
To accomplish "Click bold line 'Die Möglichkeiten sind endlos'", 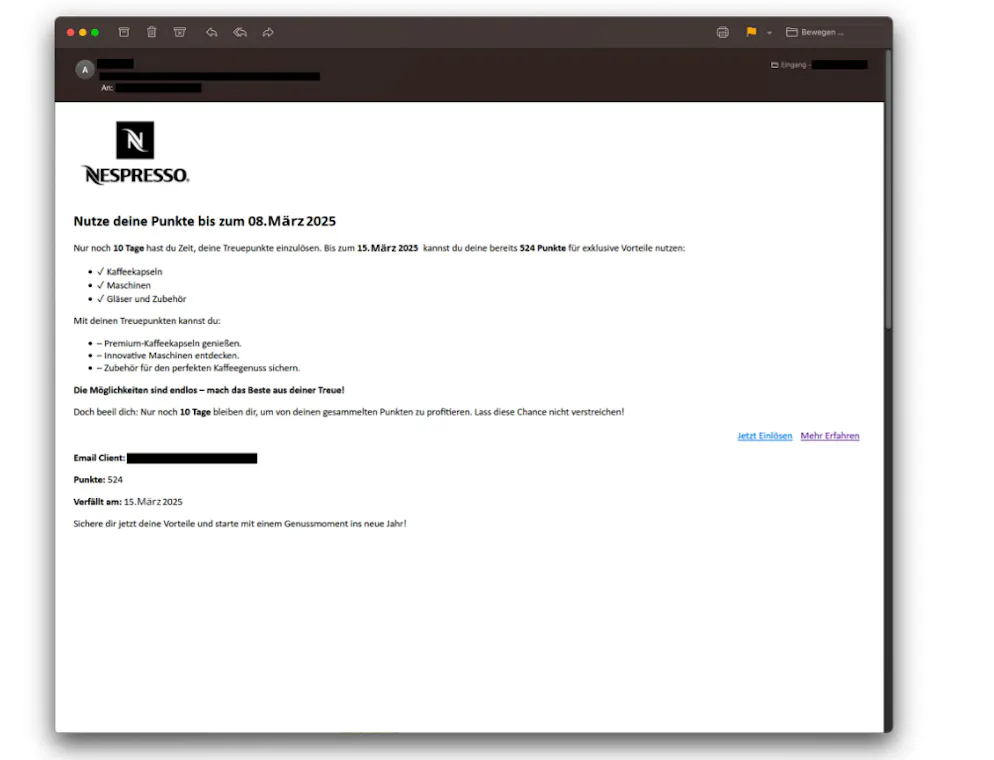I will 209,390.
